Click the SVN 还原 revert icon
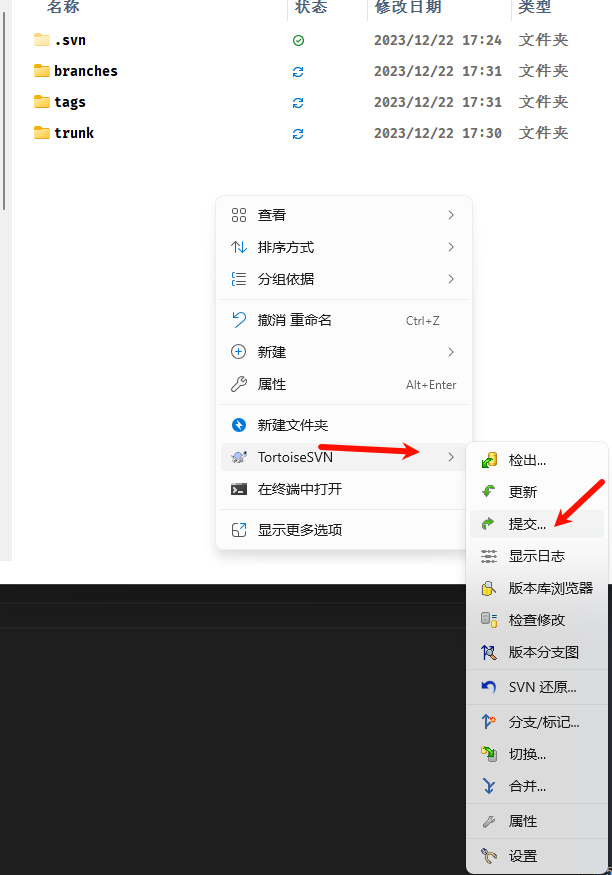The image size is (612, 875). point(489,687)
